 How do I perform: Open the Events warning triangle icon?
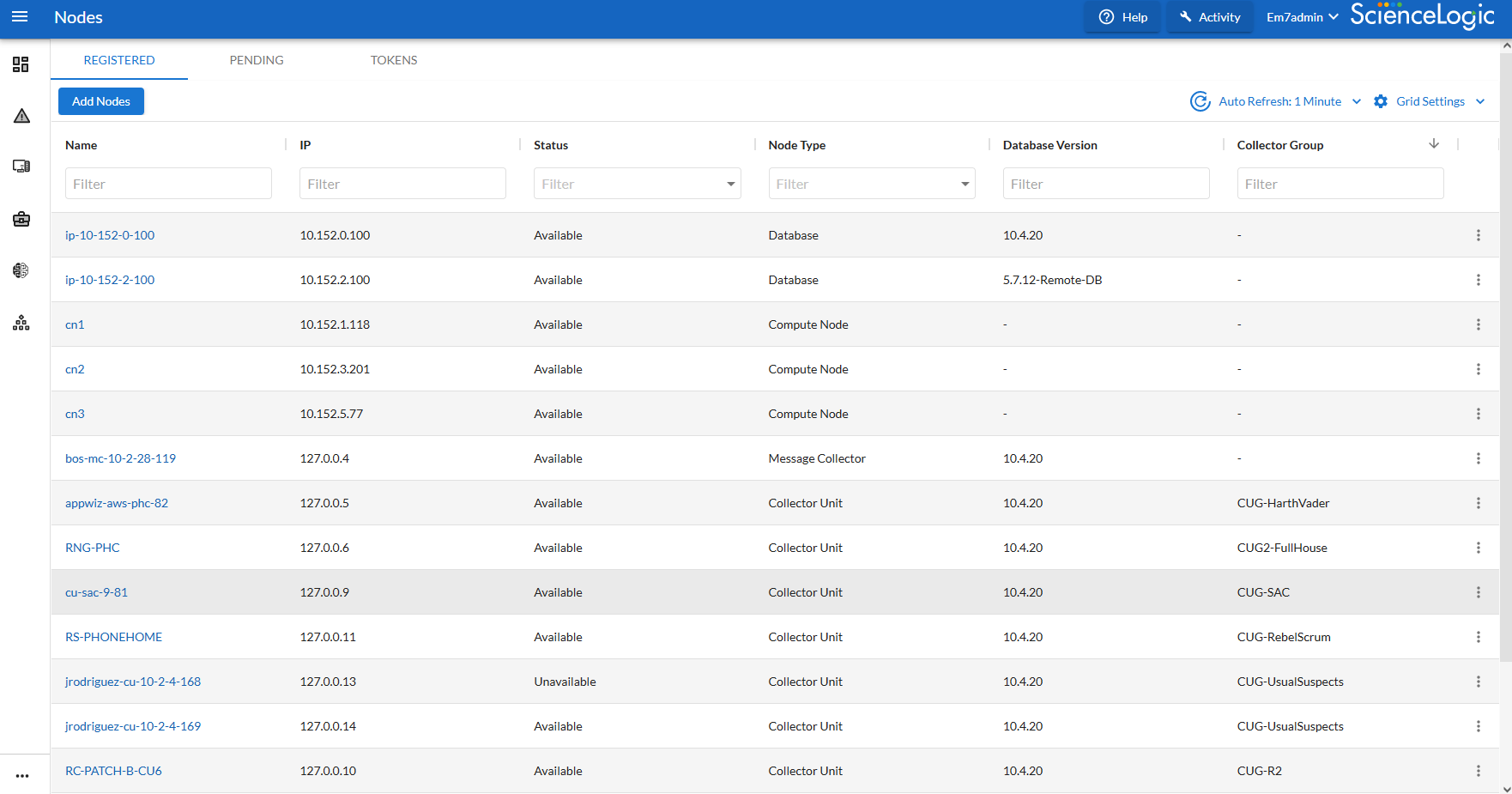(x=21, y=116)
